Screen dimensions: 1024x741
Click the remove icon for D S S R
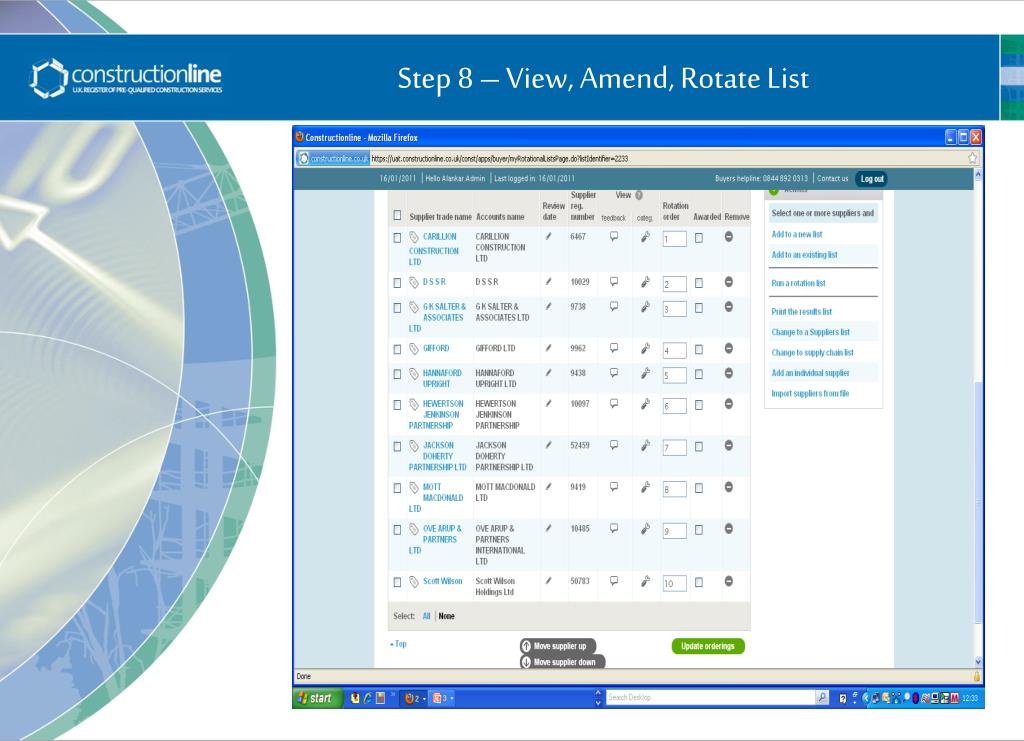point(728,282)
